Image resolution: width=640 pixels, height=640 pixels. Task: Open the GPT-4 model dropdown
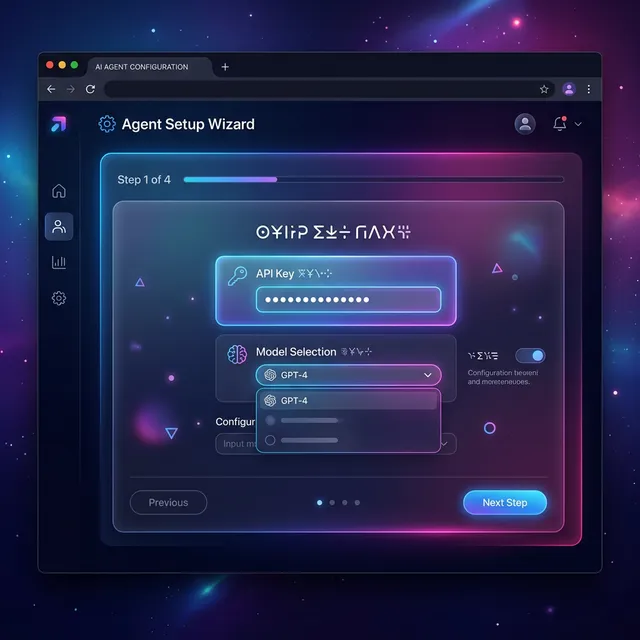[348, 375]
